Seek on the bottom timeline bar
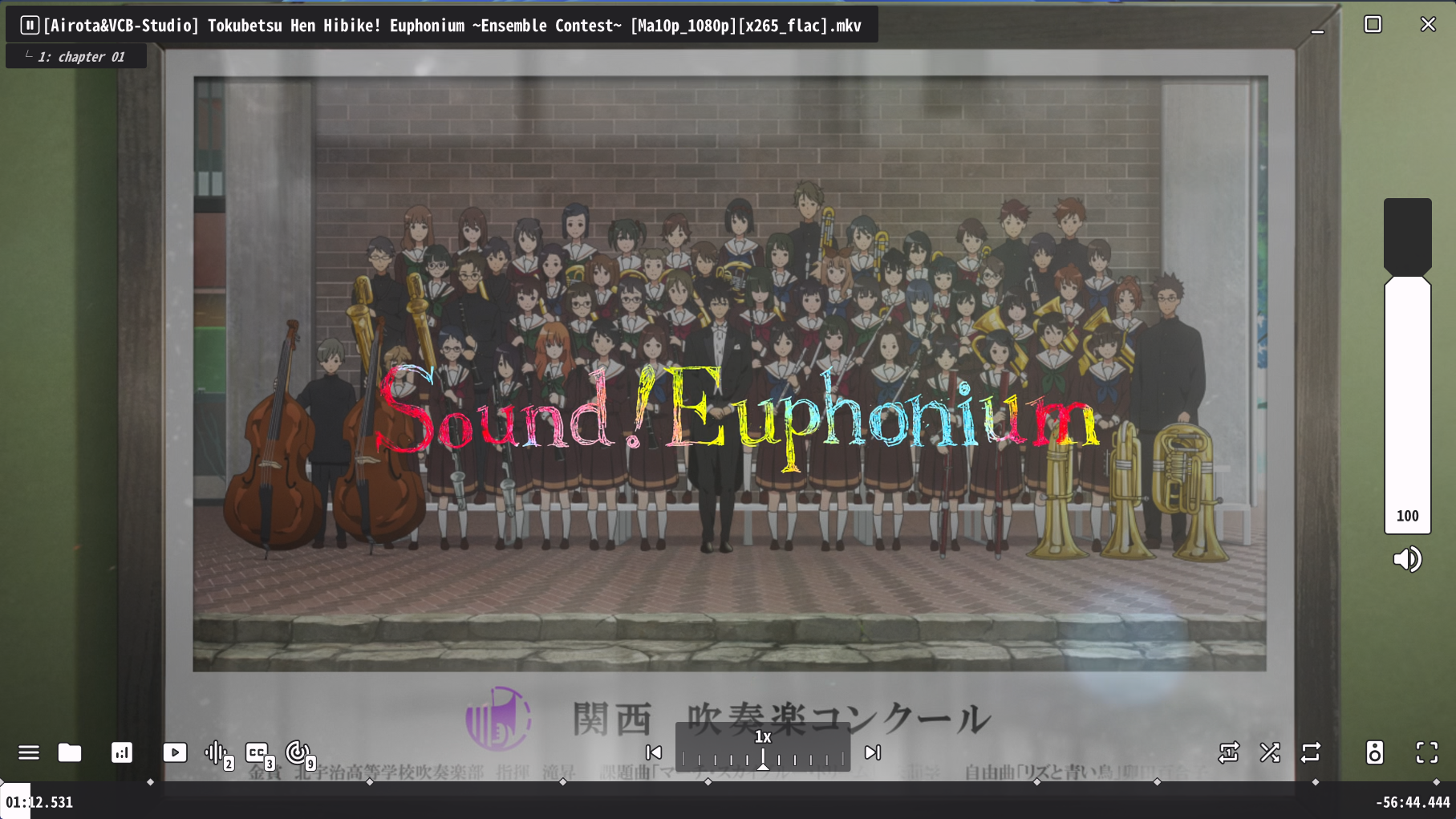This screenshot has height=819, width=1456. click(x=728, y=801)
